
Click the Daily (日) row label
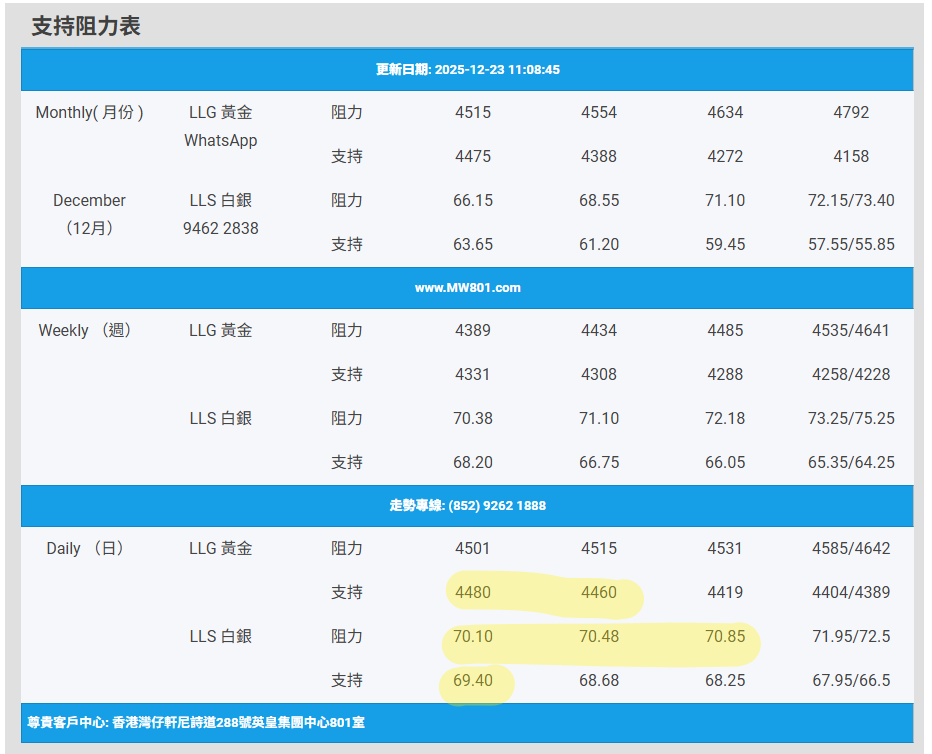(85, 549)
